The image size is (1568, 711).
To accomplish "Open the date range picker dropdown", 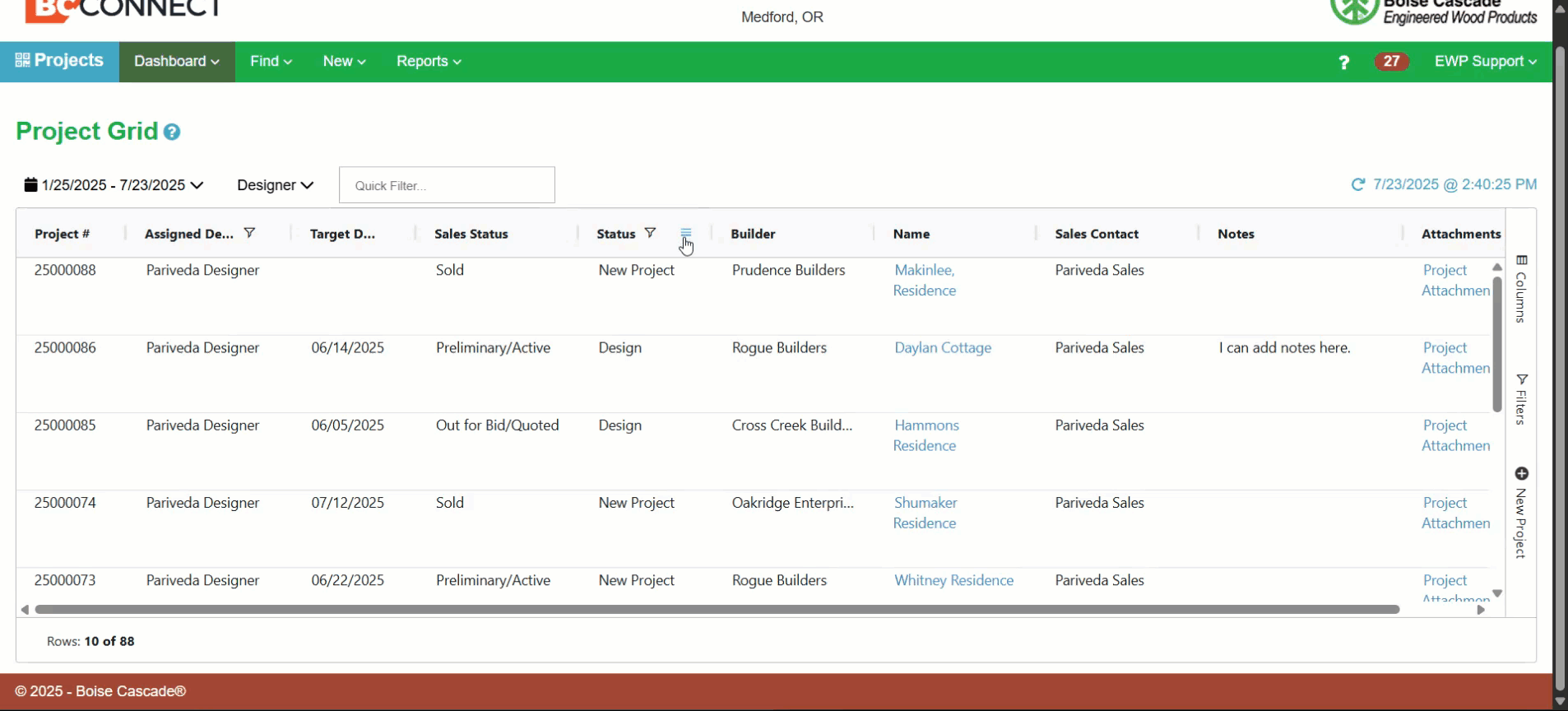I will tap(114, 185).
